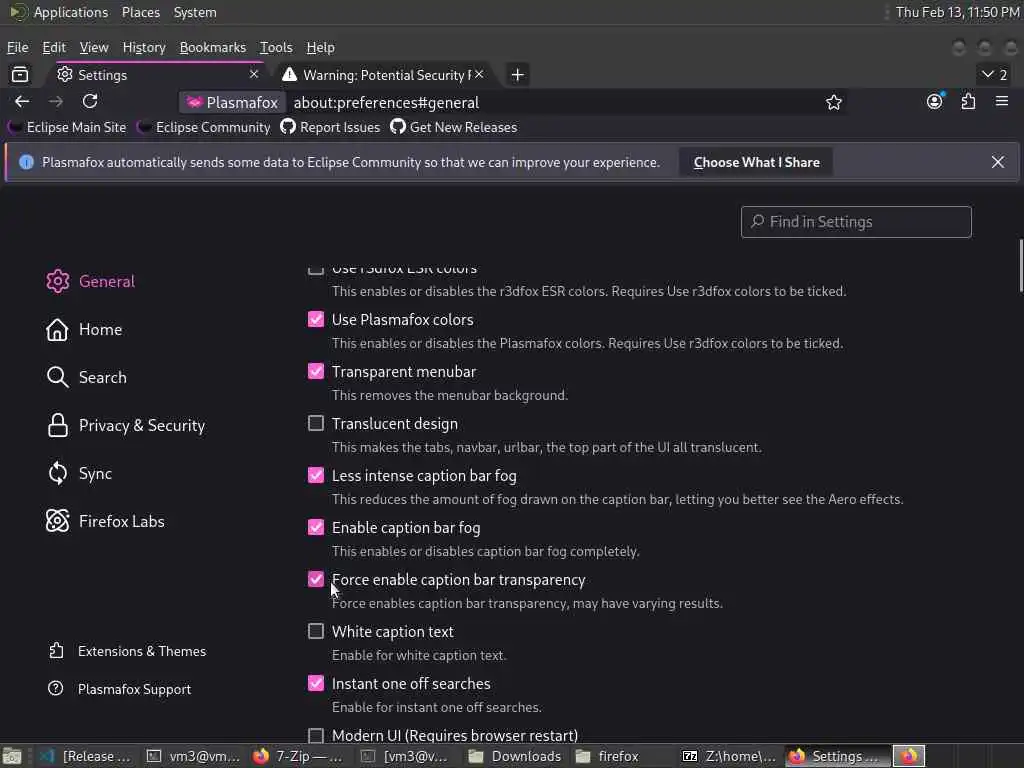Screen dimensions: 1024x768
Task: Switch to Downloads folder in taskbar
Action: (515, 756)
